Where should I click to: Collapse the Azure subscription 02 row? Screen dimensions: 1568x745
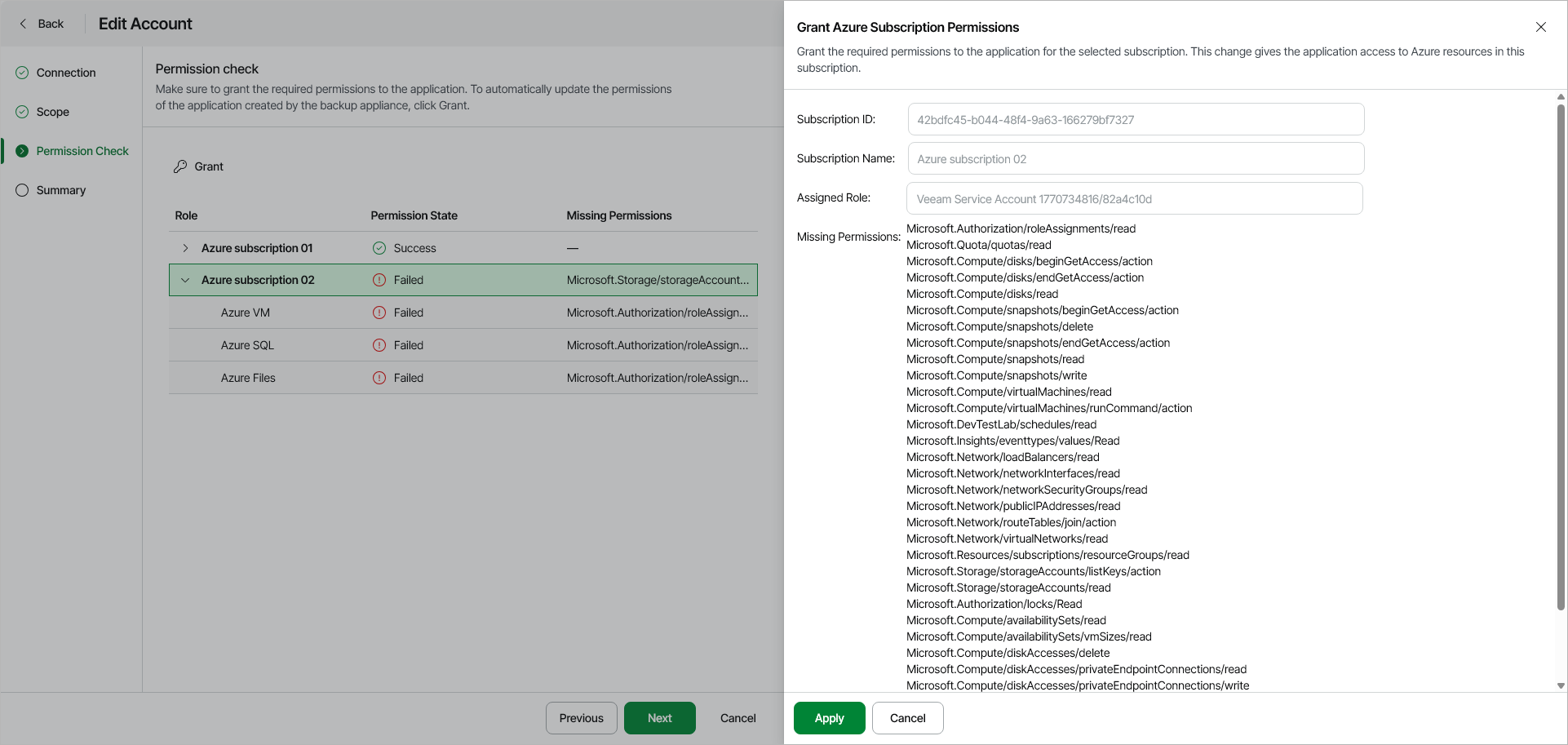pyautogui.click(x=185, y=280)
